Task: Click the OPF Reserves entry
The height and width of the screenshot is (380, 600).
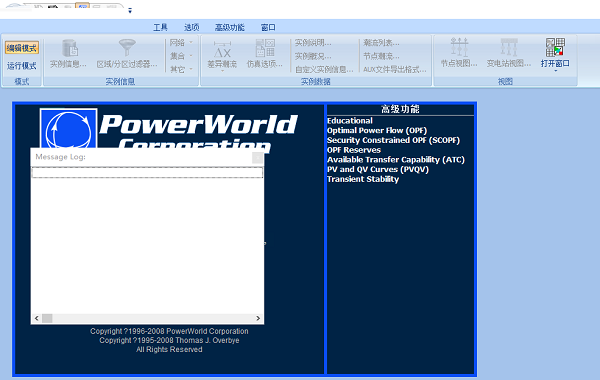Action: click(354, 150)
